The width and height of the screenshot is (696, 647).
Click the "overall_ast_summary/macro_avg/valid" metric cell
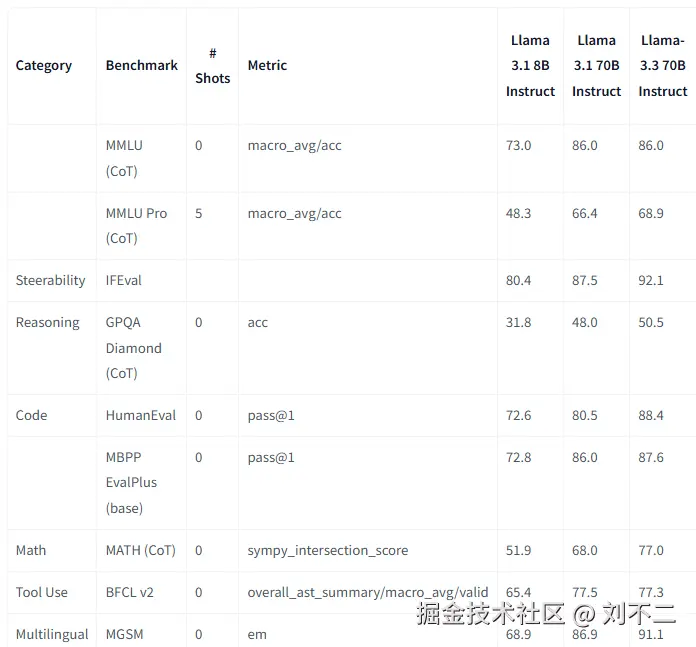(x=368, y=593)
